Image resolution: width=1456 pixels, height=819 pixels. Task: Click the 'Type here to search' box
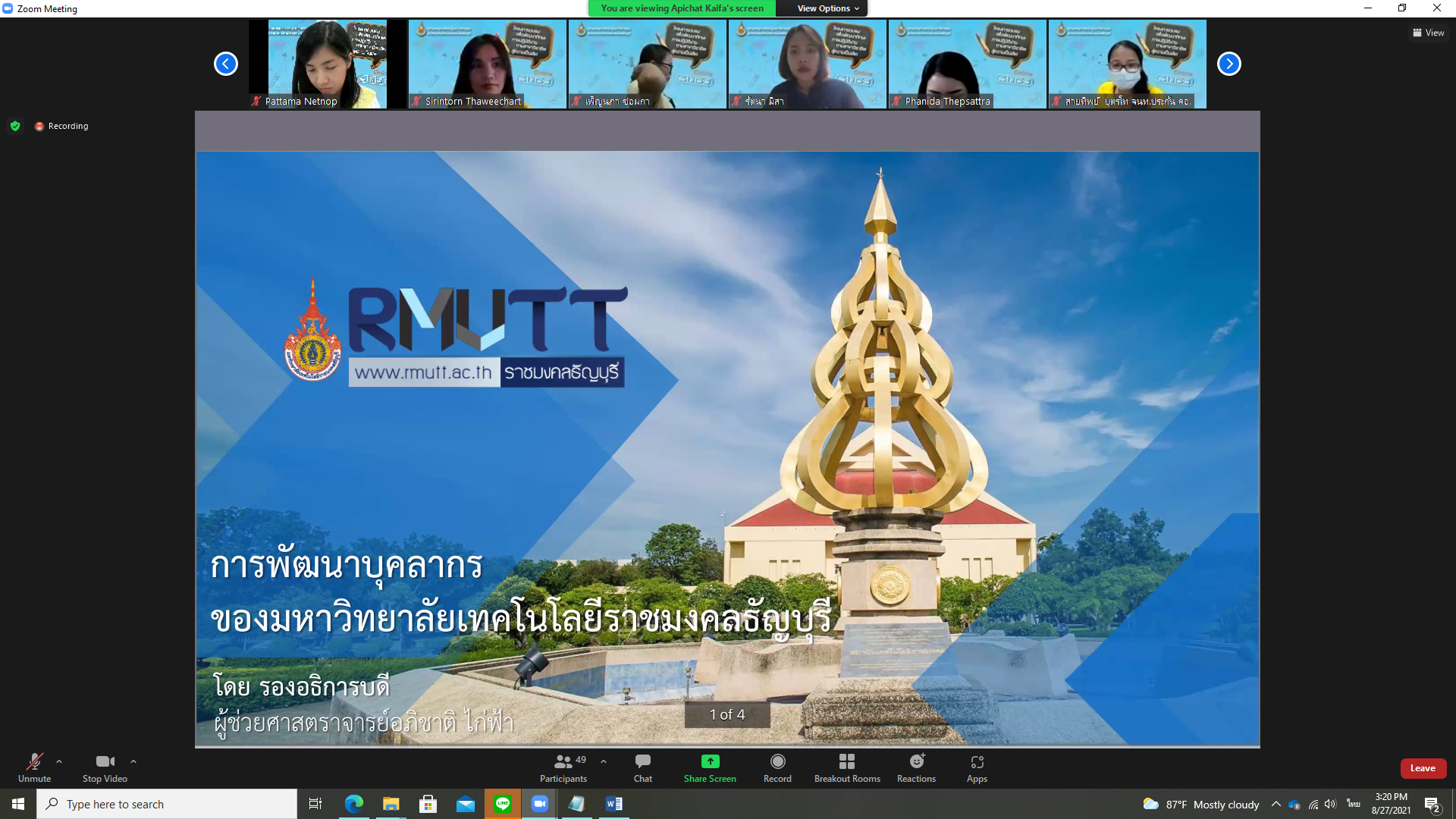point(167,804)
